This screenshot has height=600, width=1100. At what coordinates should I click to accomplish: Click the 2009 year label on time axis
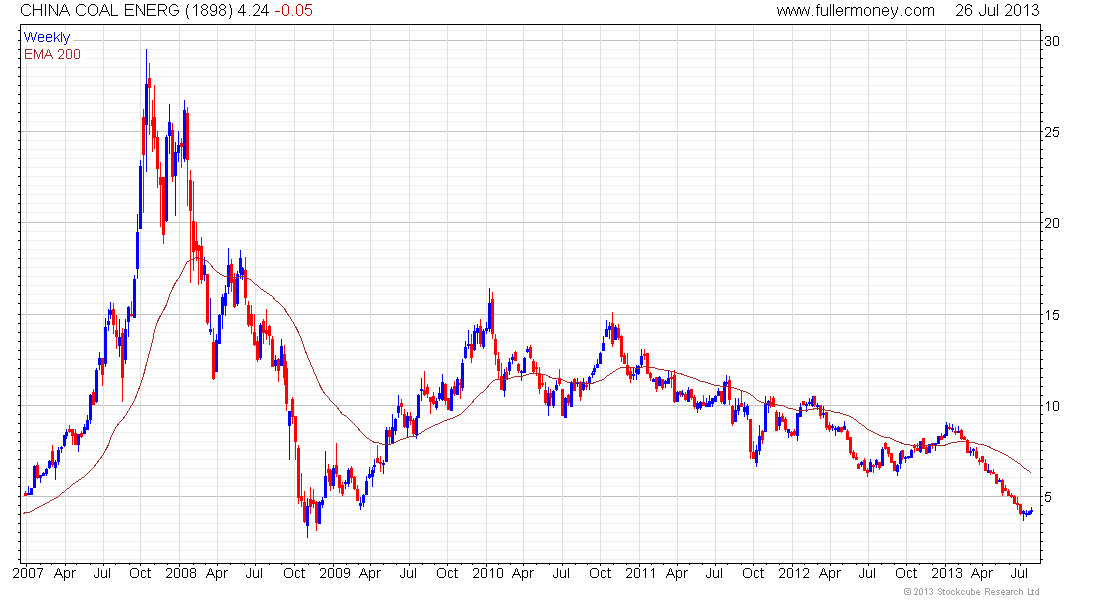pos(335,573)
